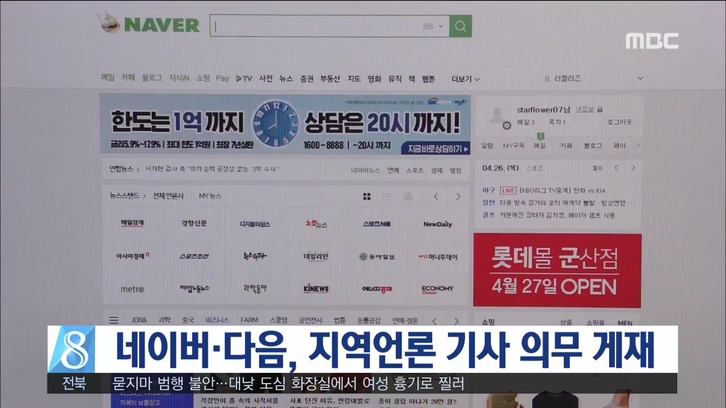
Task: Expand the 더보기 services menu
Action: [x=465, y=79]
